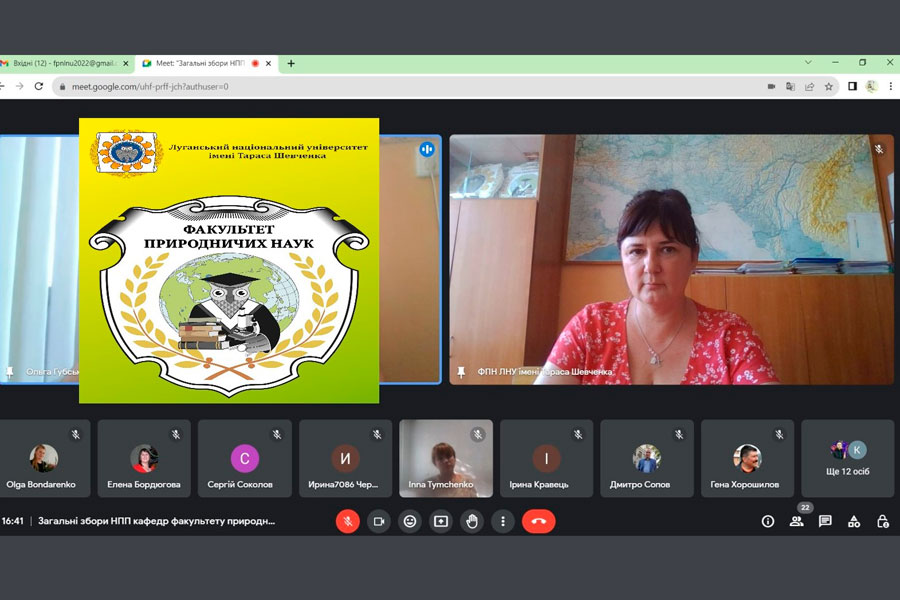
Task: Open a new browser tab
Action: [x=291, y=63]
